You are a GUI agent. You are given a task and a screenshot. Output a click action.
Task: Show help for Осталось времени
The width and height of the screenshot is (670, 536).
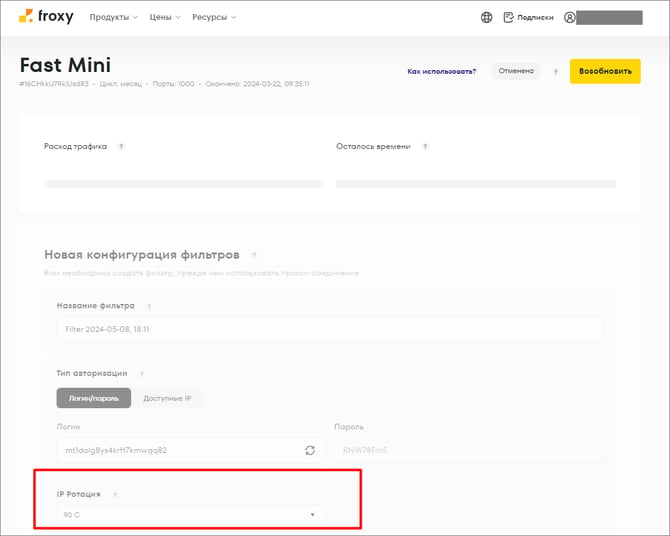point(425,146)
